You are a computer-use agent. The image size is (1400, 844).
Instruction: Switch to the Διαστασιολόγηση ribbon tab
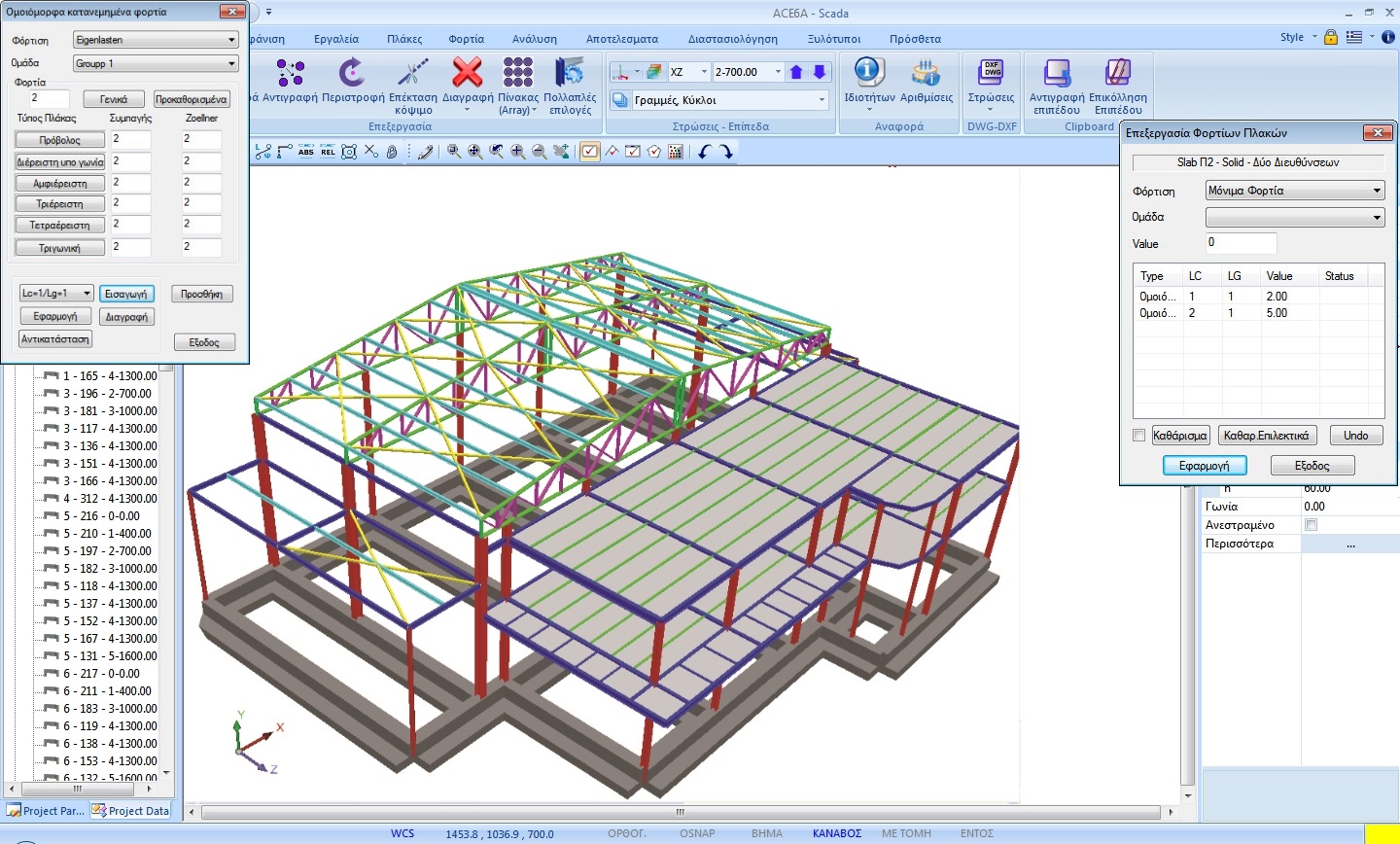pos(732,39)
